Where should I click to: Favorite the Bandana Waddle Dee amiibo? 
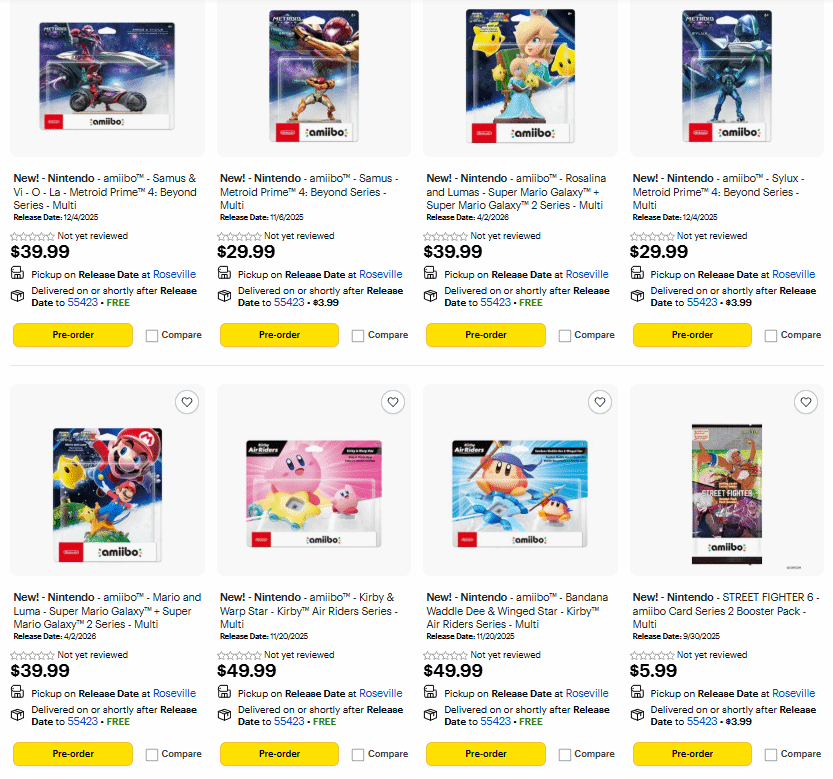pyautogui.click(x=600, y=402)
